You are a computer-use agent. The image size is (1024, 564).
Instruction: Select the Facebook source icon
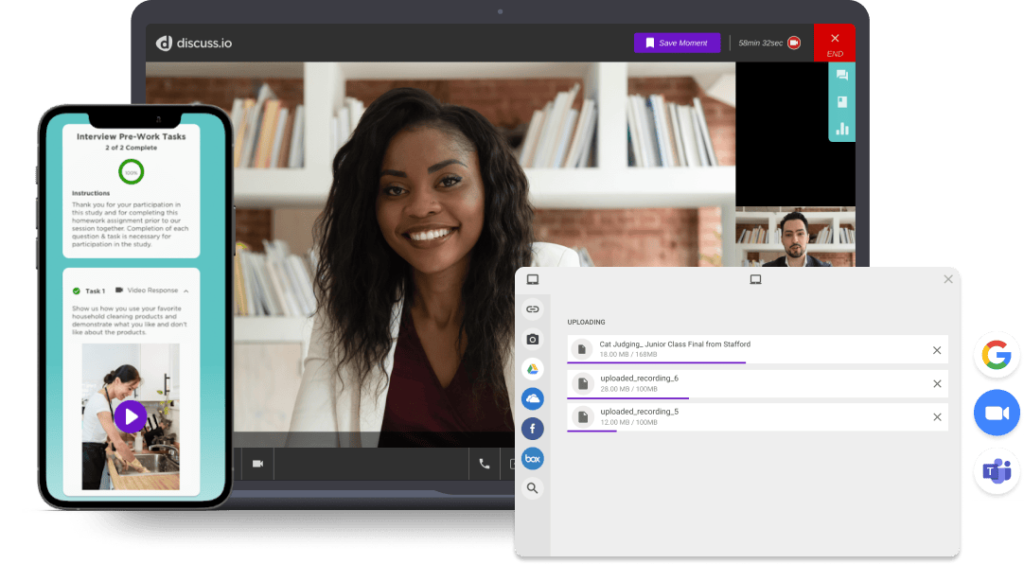pos(533,429)
